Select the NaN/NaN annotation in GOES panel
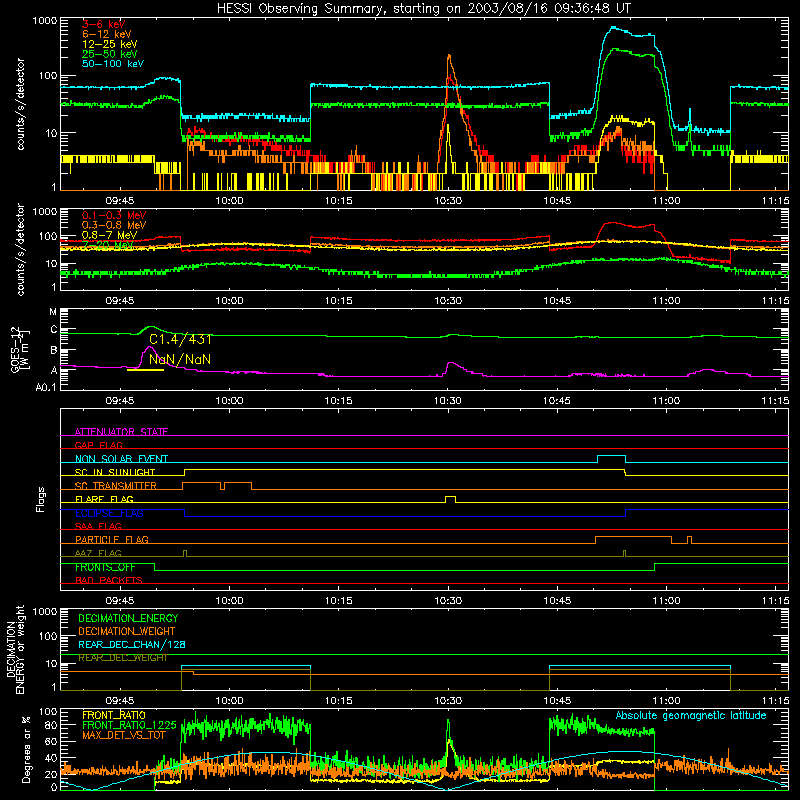The image size is (800, 800). tap(180, 359)
